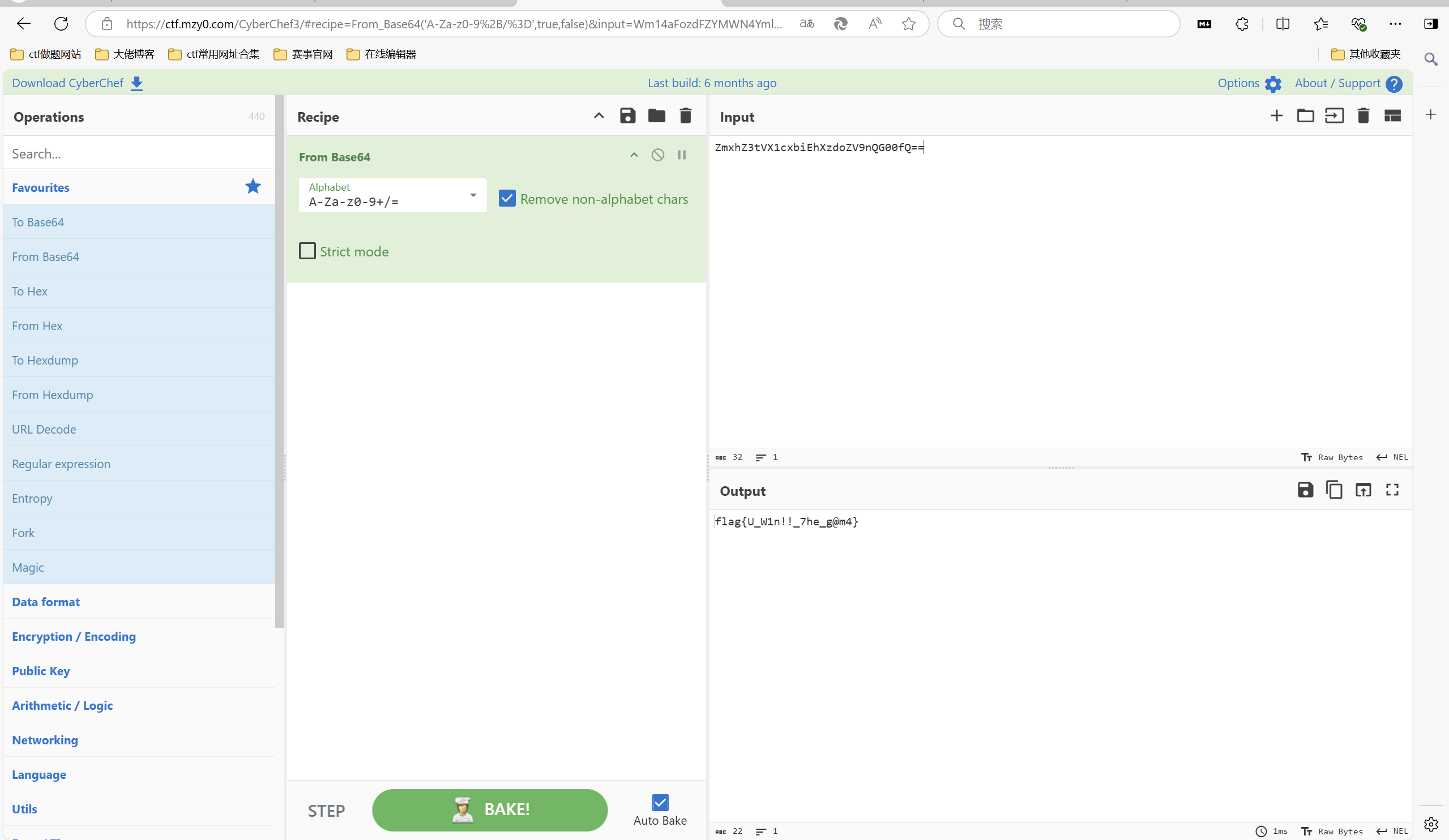Select the Magic operation
Image resolution: width=1449 pixels, height=840 pixels.
coord(139,567)
